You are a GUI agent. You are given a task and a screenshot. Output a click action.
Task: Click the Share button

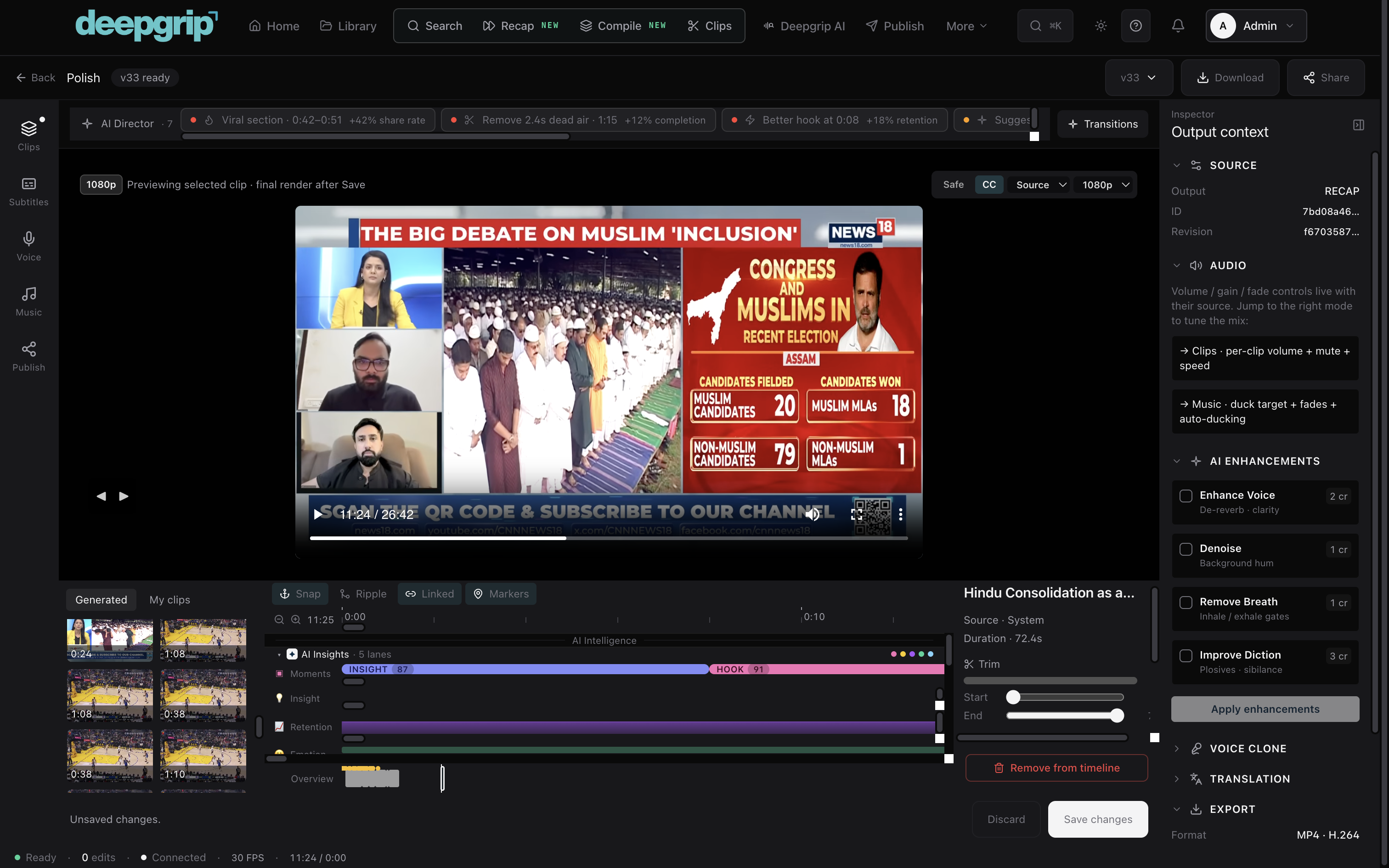[1325, 78]
